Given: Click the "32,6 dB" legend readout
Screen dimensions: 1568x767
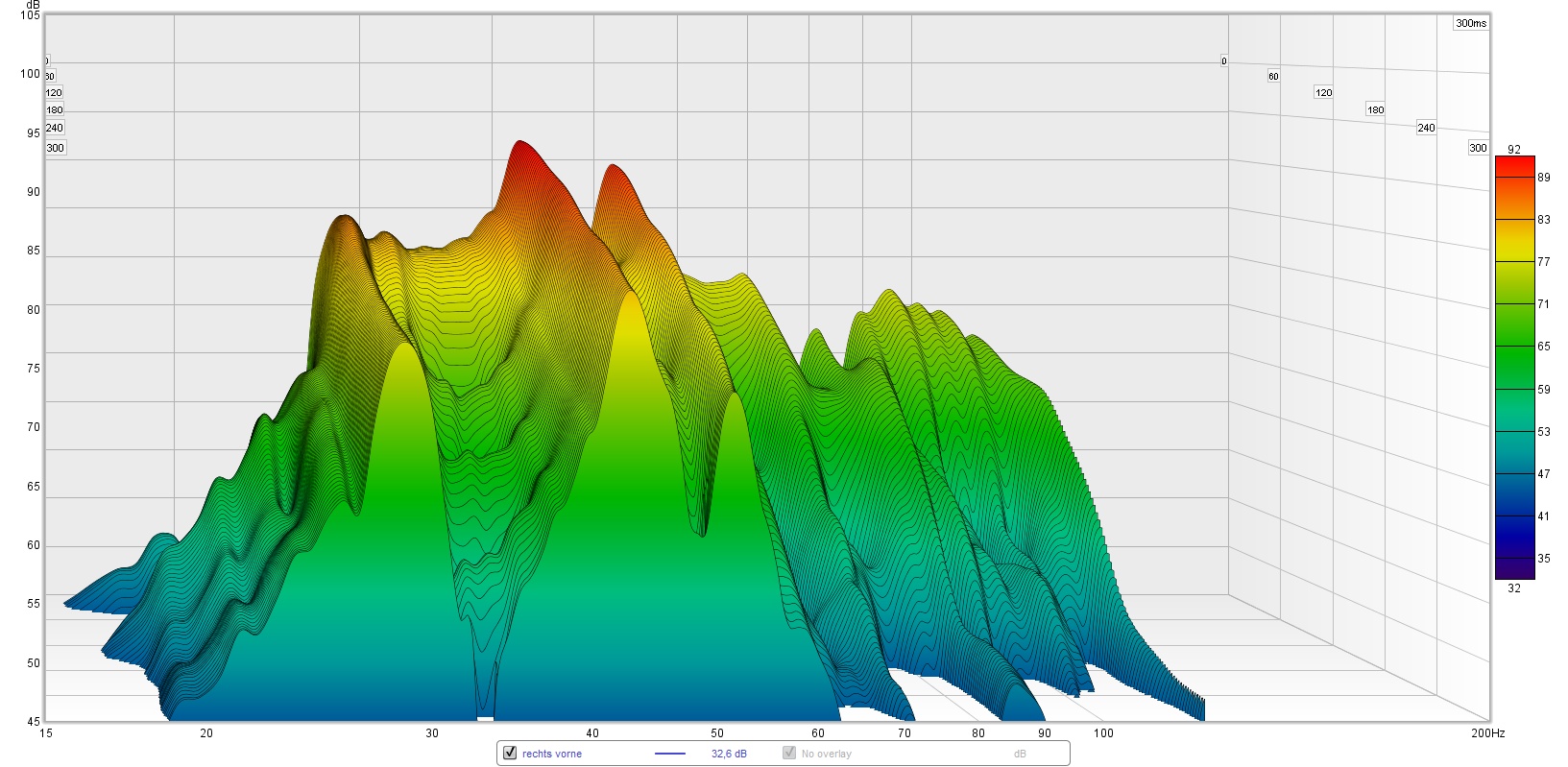Looking at the screenshot, I should click(729, 755).
